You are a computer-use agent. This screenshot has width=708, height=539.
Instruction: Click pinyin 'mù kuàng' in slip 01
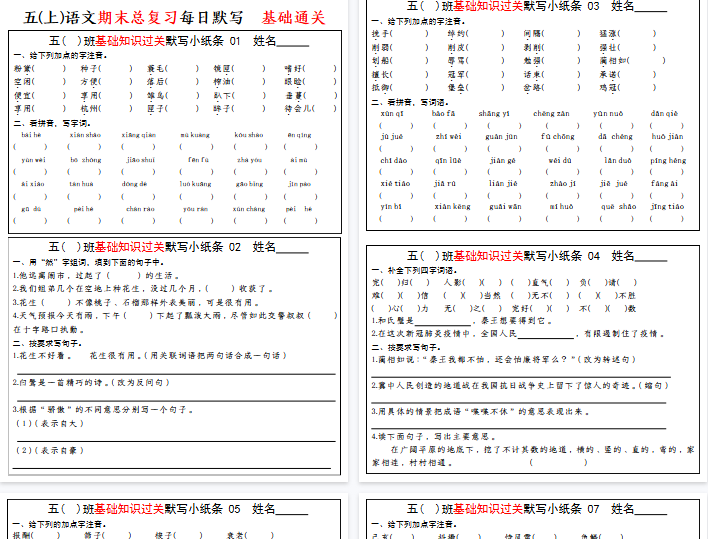[x=195, y=135]
